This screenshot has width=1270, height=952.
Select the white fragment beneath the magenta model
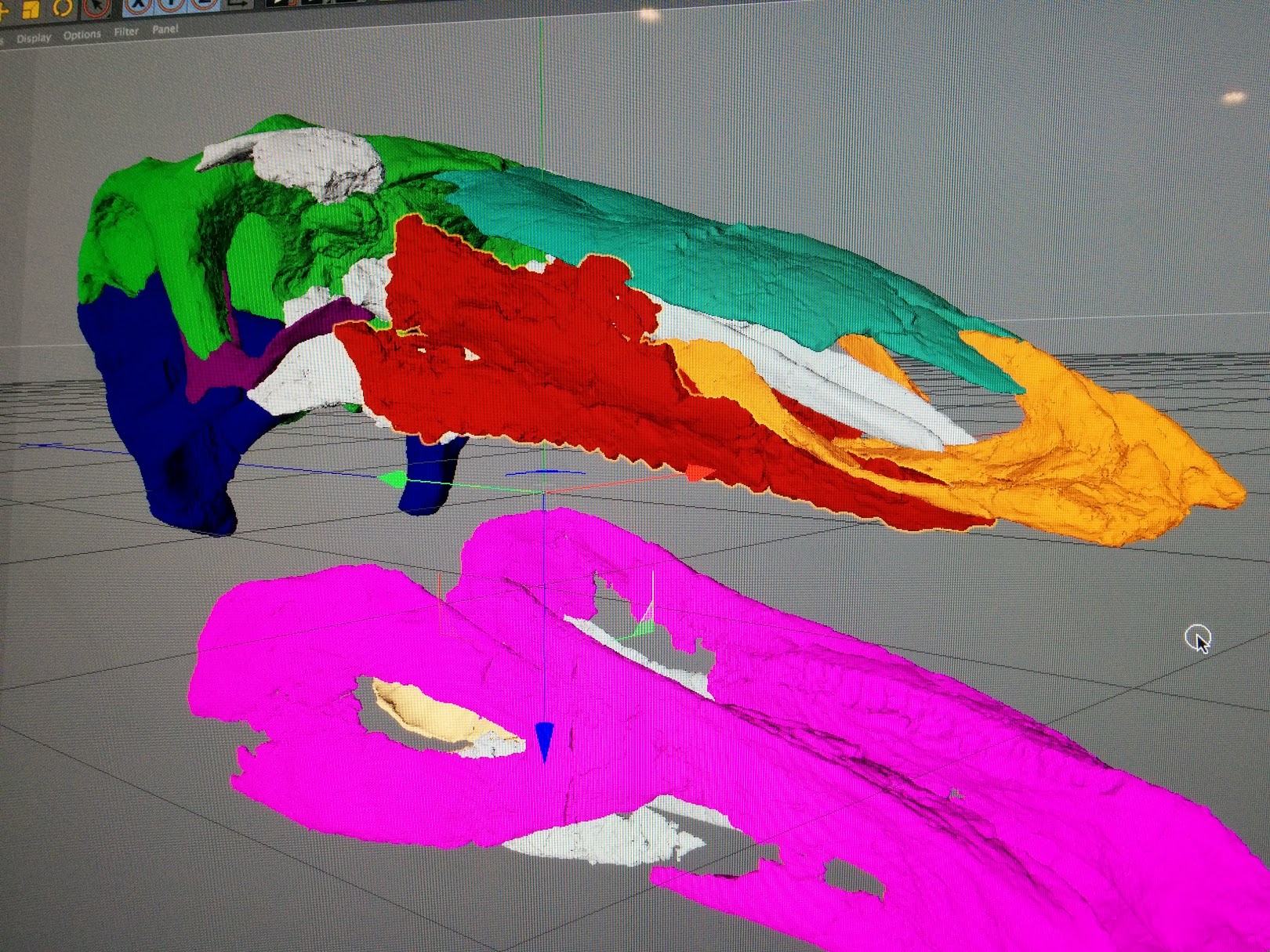tap(608, 840)
